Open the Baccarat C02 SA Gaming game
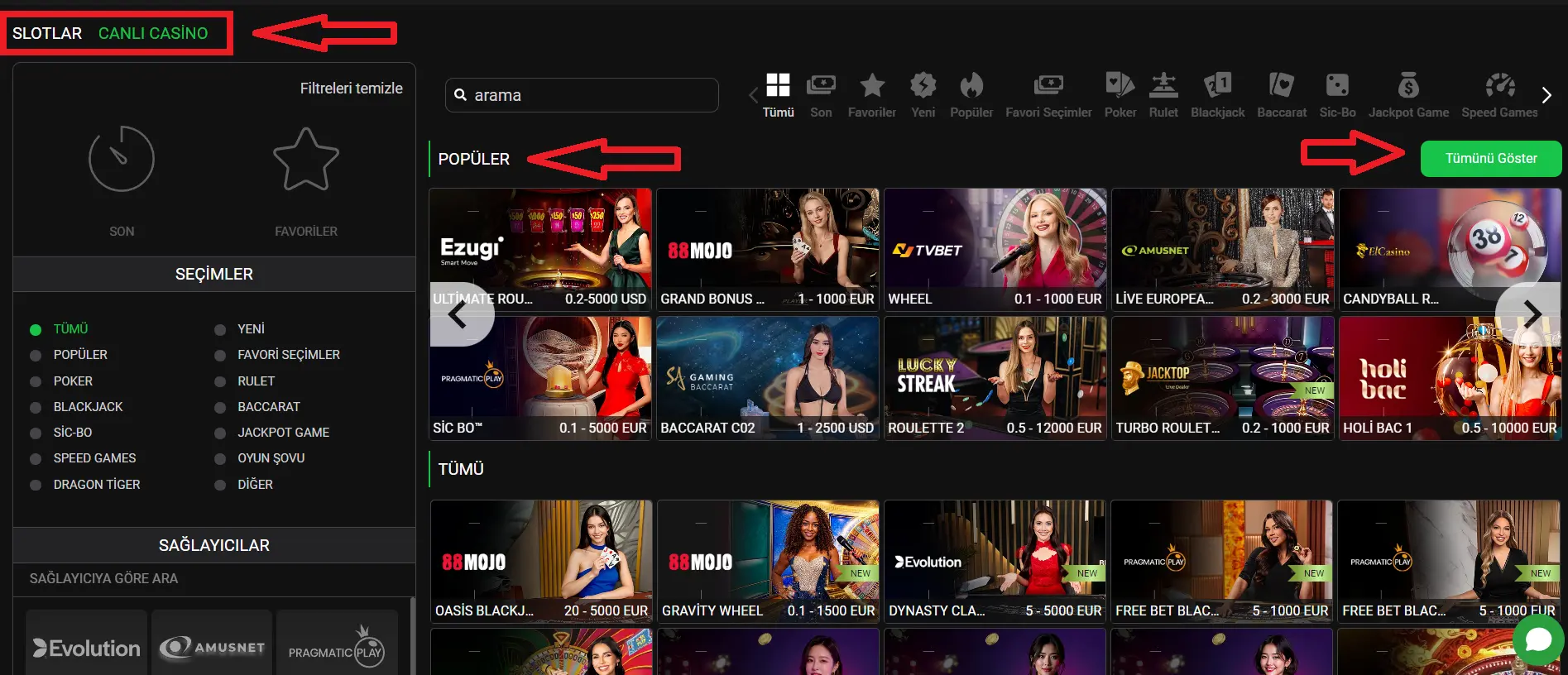 point(768,378)
